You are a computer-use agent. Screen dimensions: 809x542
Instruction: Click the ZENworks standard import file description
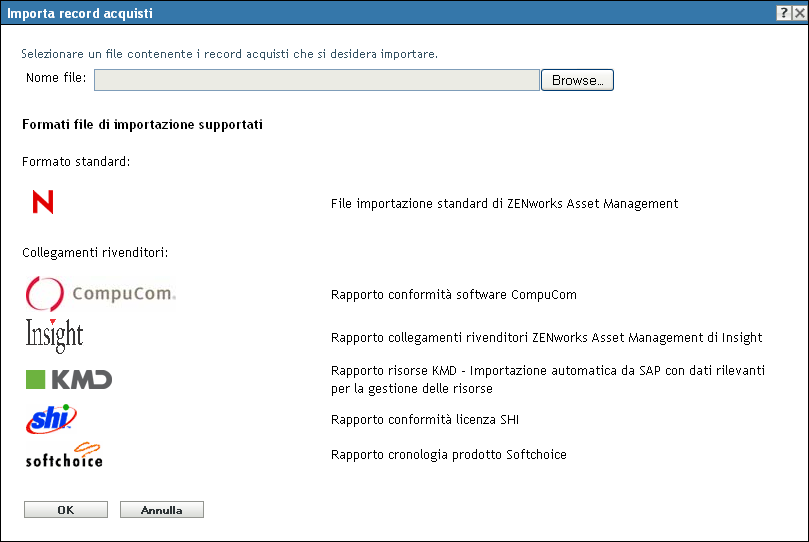[505, 204]
